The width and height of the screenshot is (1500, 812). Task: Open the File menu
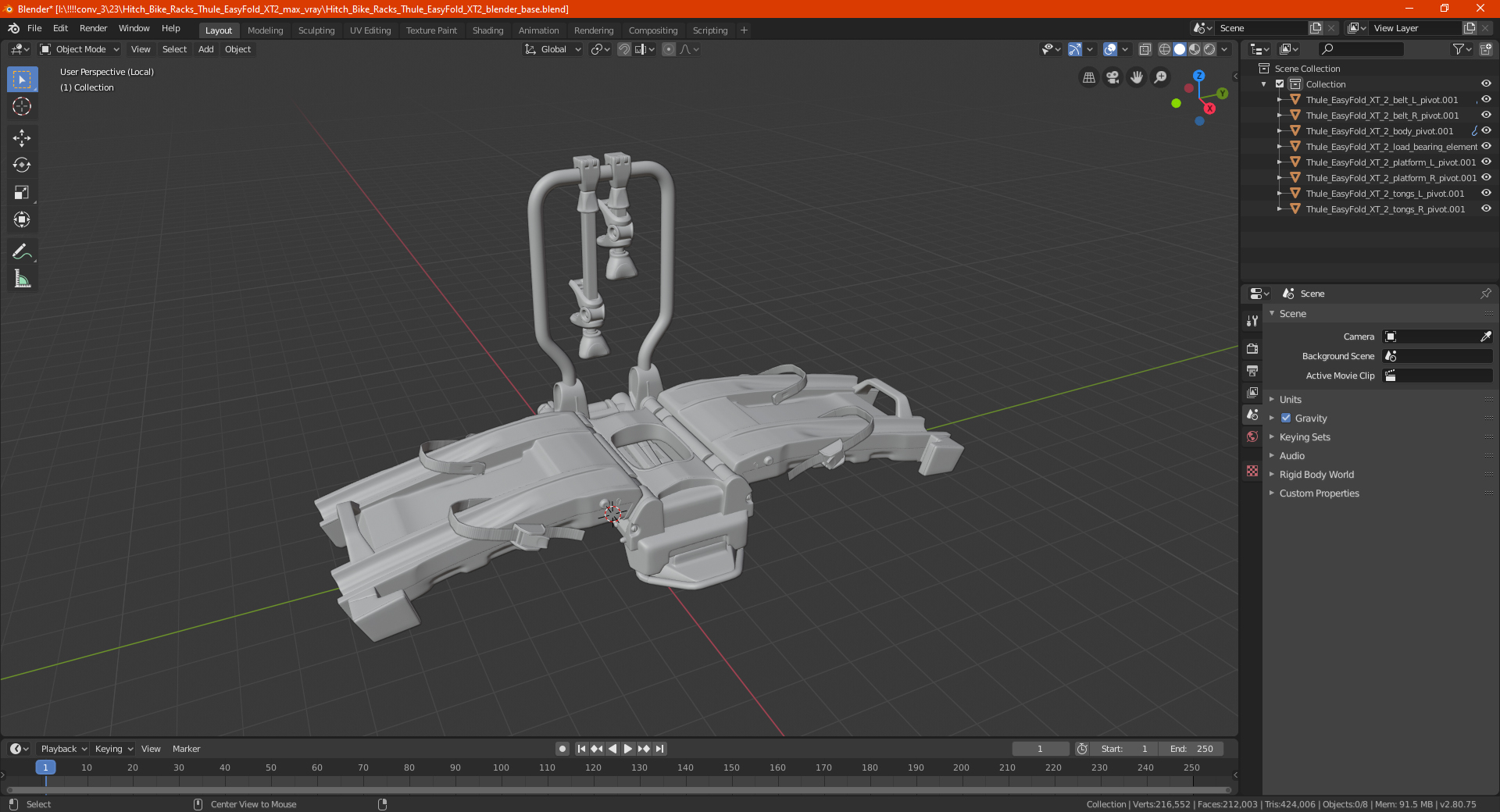coord(34,28)
